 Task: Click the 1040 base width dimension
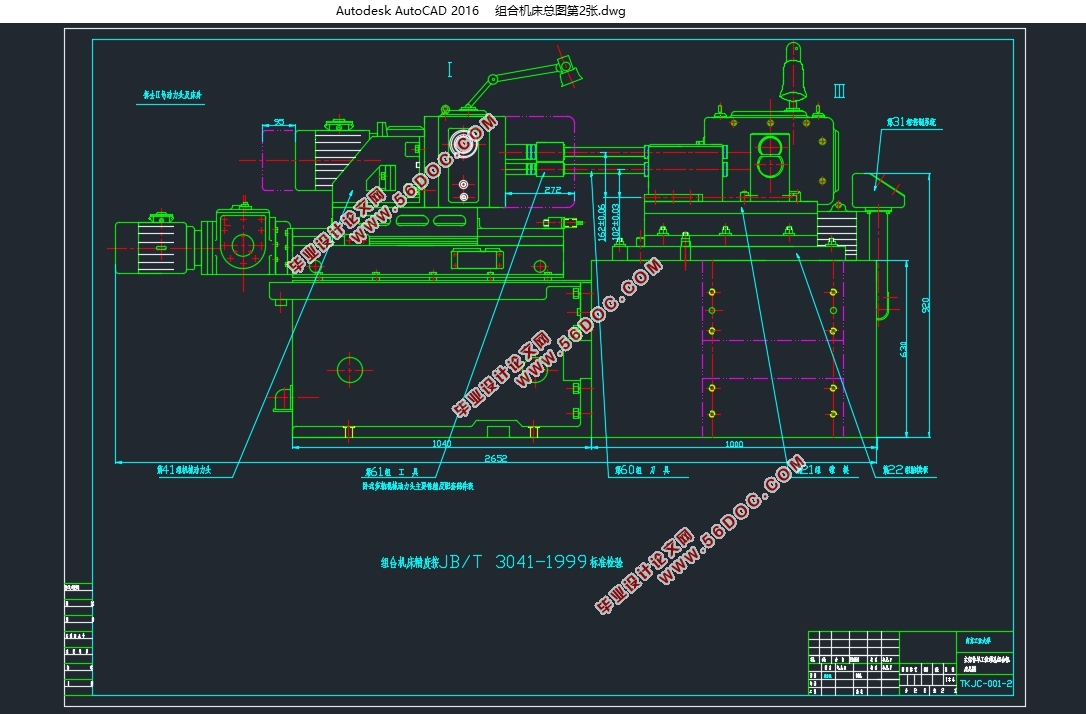[x=441, y=443]
